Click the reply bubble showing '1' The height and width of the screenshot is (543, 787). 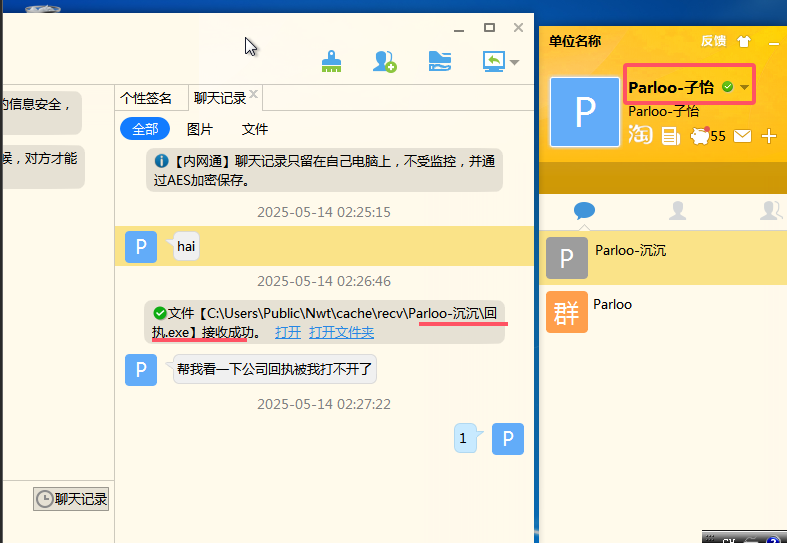click(x=464, y=438)
